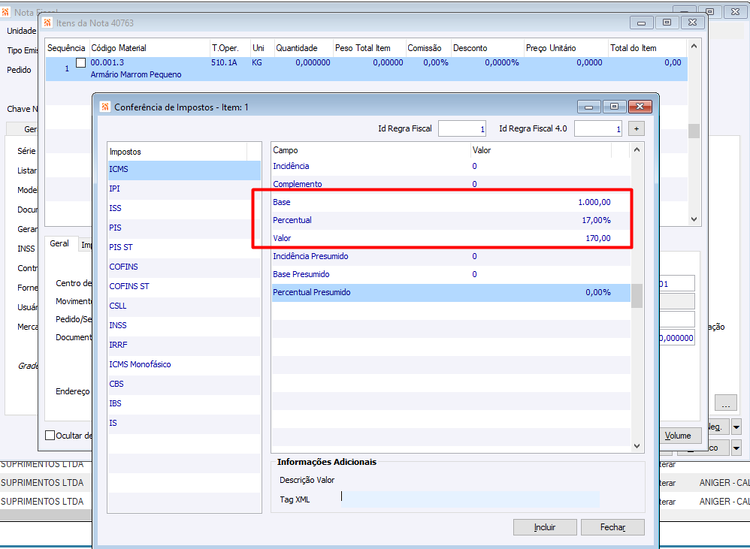Close the Conferência de Impostos dialog
This screenshot has height=549, width=750.
640,107
